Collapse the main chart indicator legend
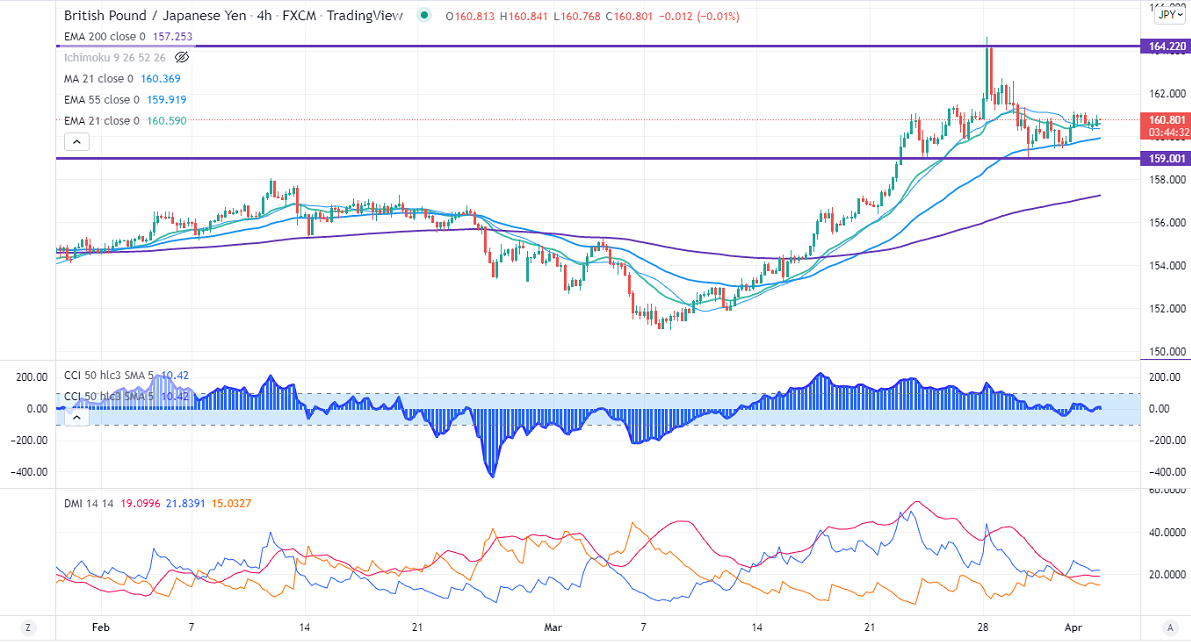 pos(77,142)
